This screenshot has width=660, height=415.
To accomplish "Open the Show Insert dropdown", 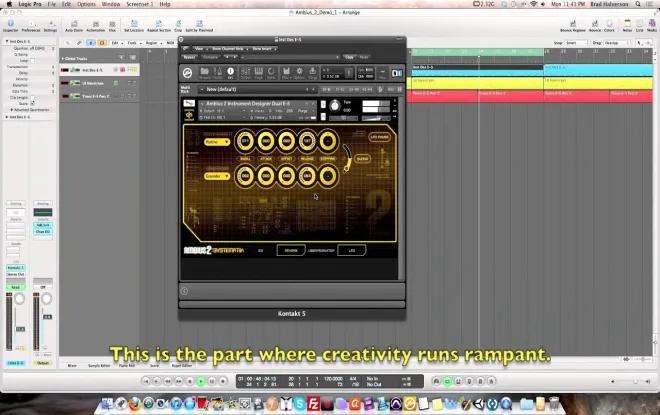I will pos(264,48).
